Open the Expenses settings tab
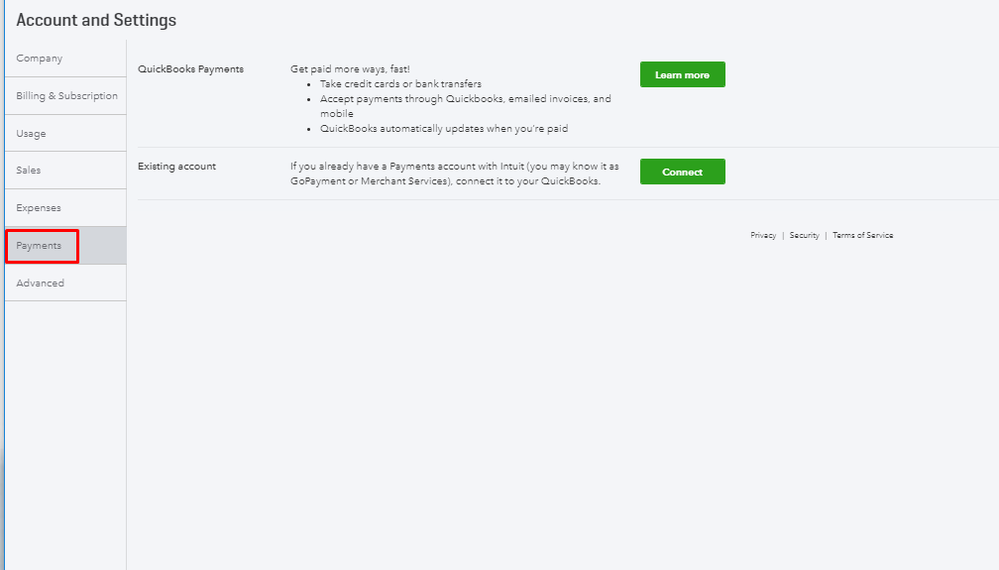 38,208
